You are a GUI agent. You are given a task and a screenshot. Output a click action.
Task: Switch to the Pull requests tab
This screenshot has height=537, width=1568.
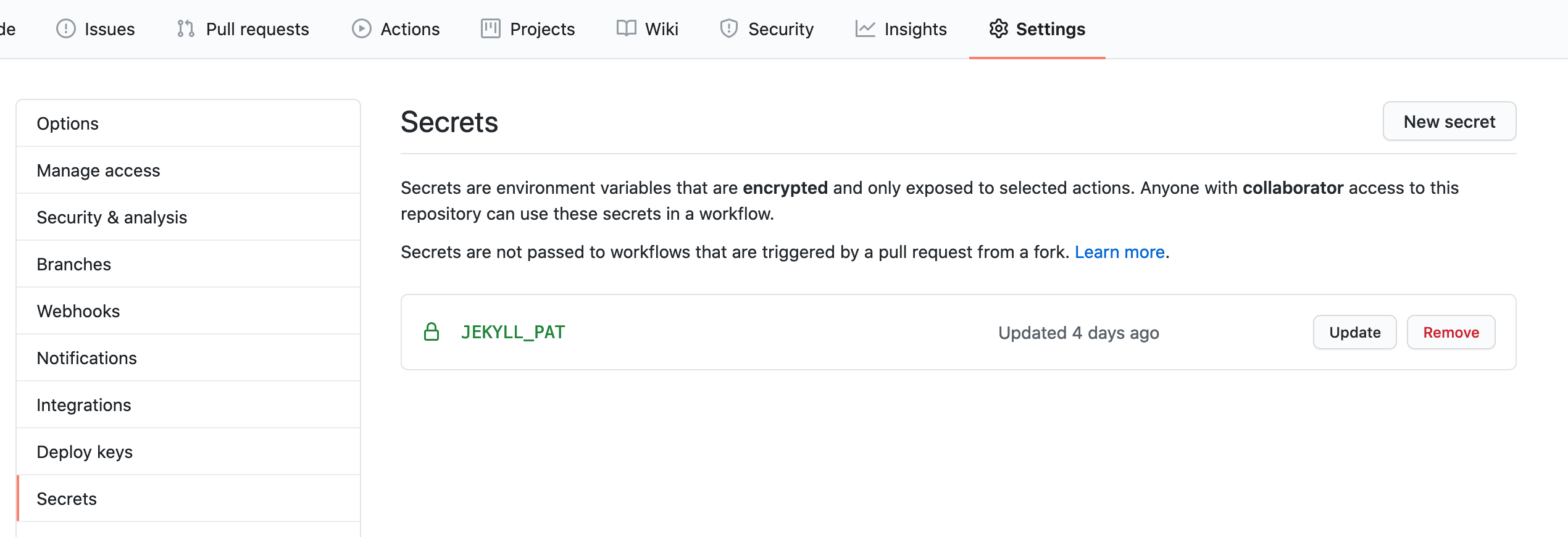click(x=257, y=29)
